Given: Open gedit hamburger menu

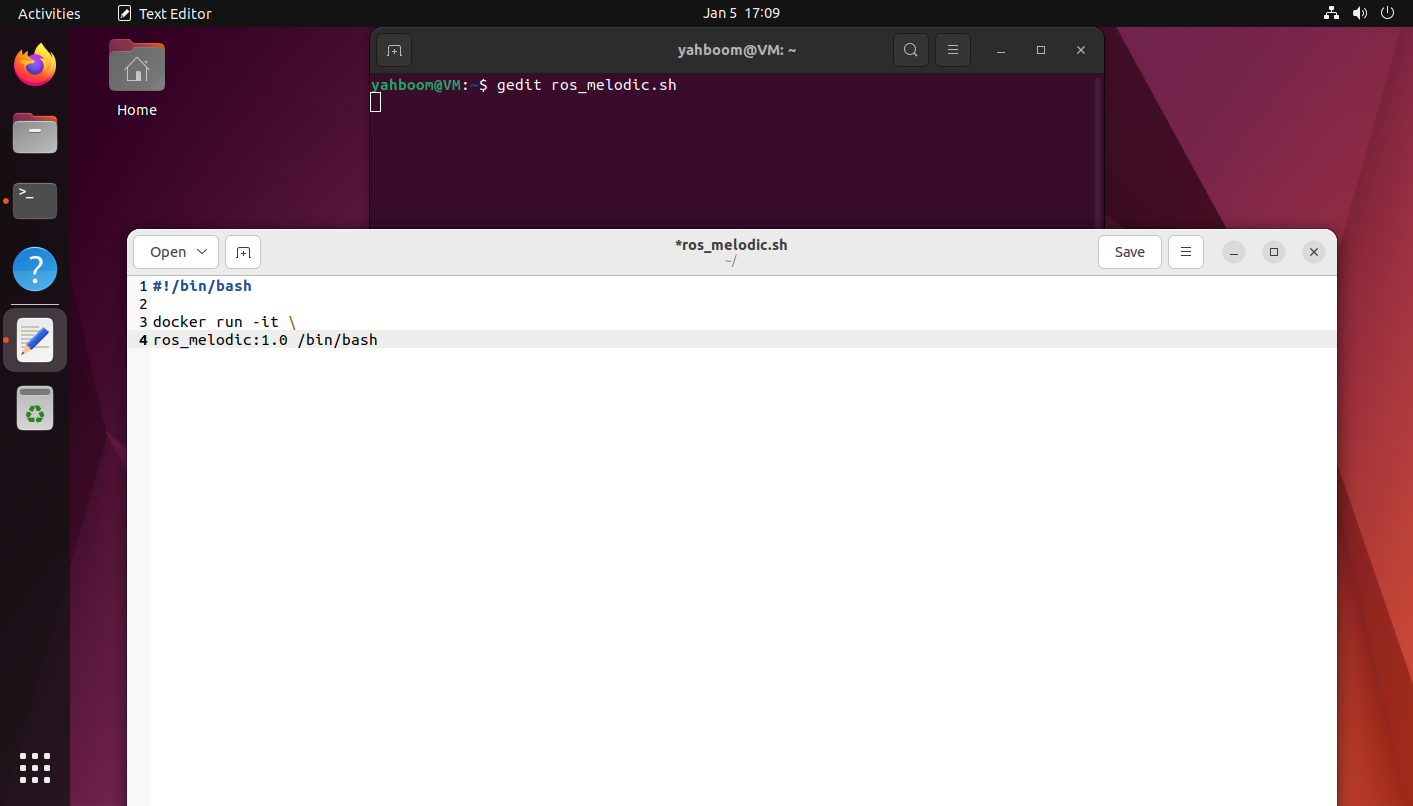Looking at the screenshot, I should tap(1186, 252).
